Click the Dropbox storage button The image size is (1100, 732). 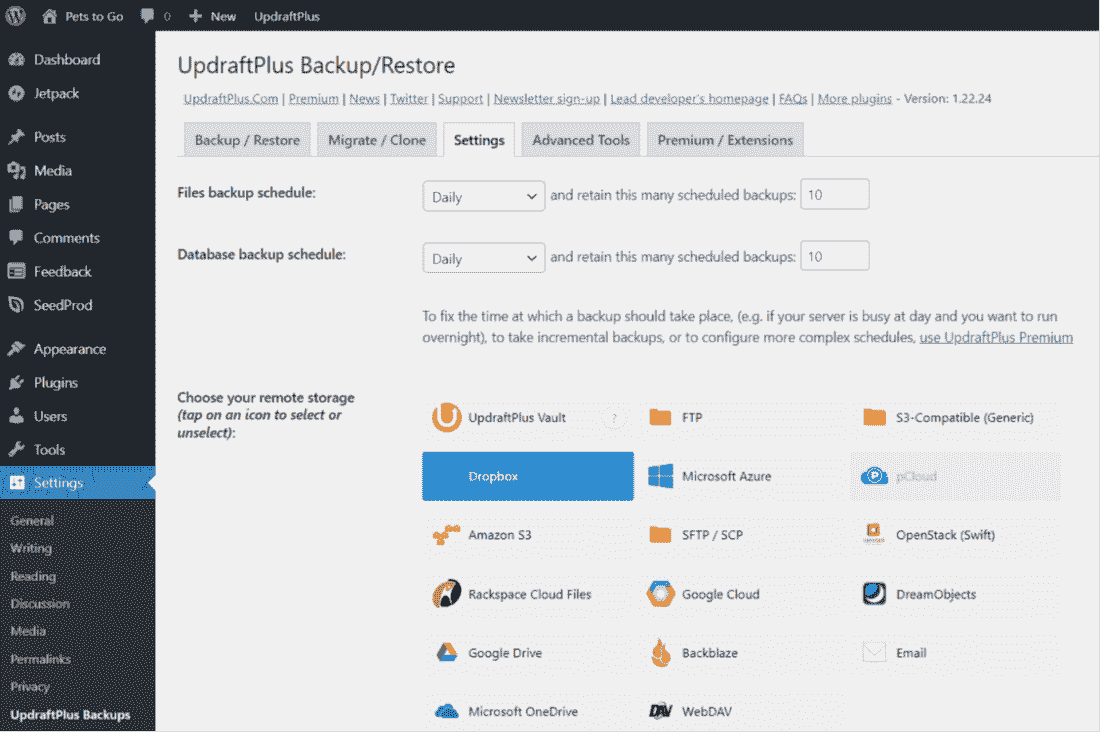[x=528, y=477]
